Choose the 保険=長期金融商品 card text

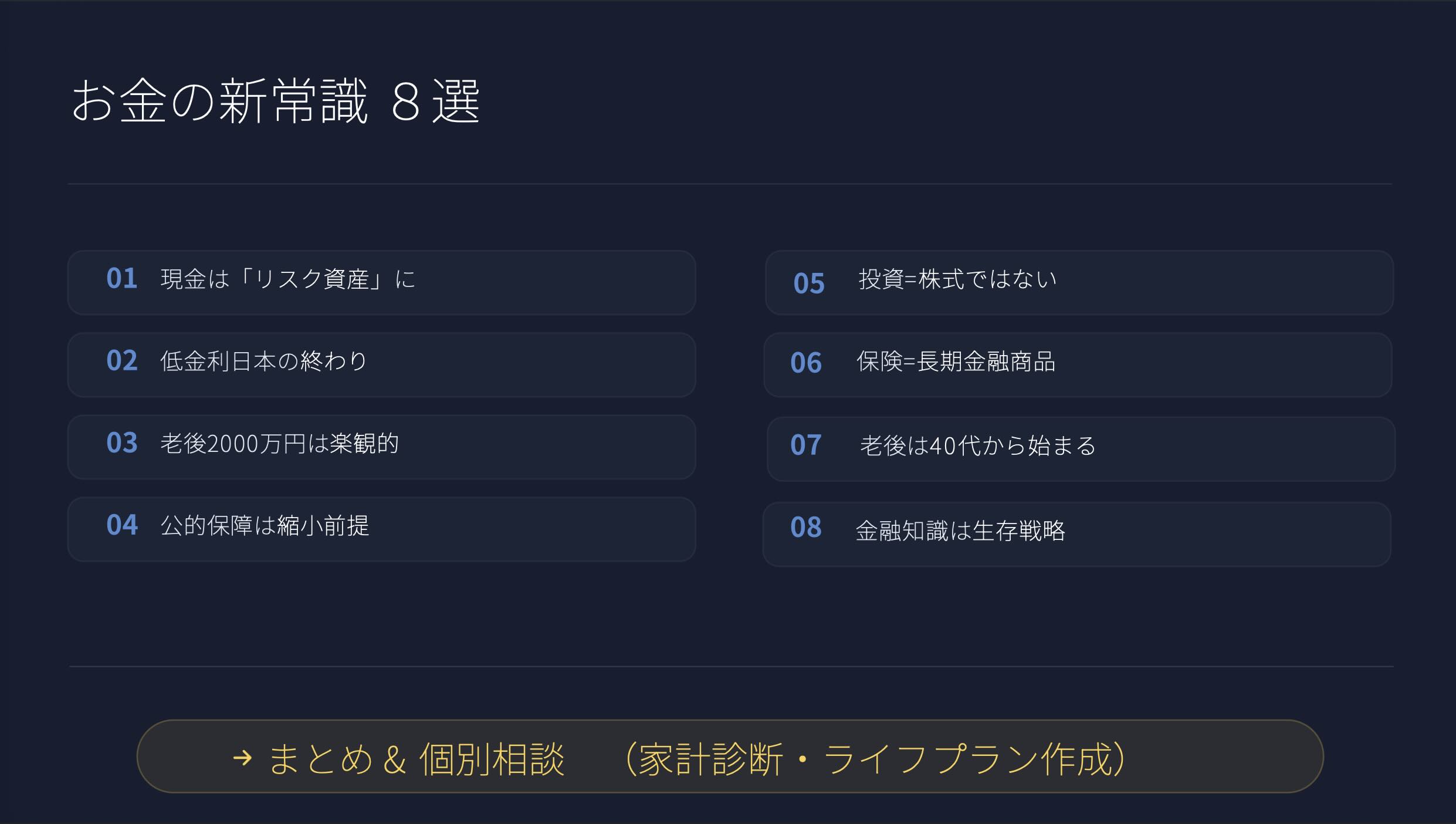(x=956, y=362)
